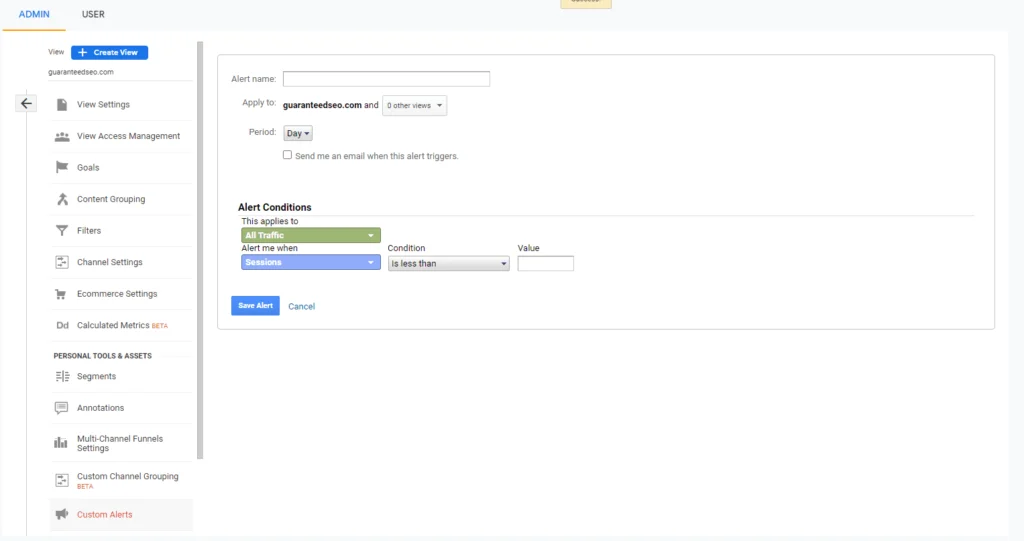This screenshot has width=1024, height=541.
Task: Click the Goals flag icon
Action: pos(62,168)
